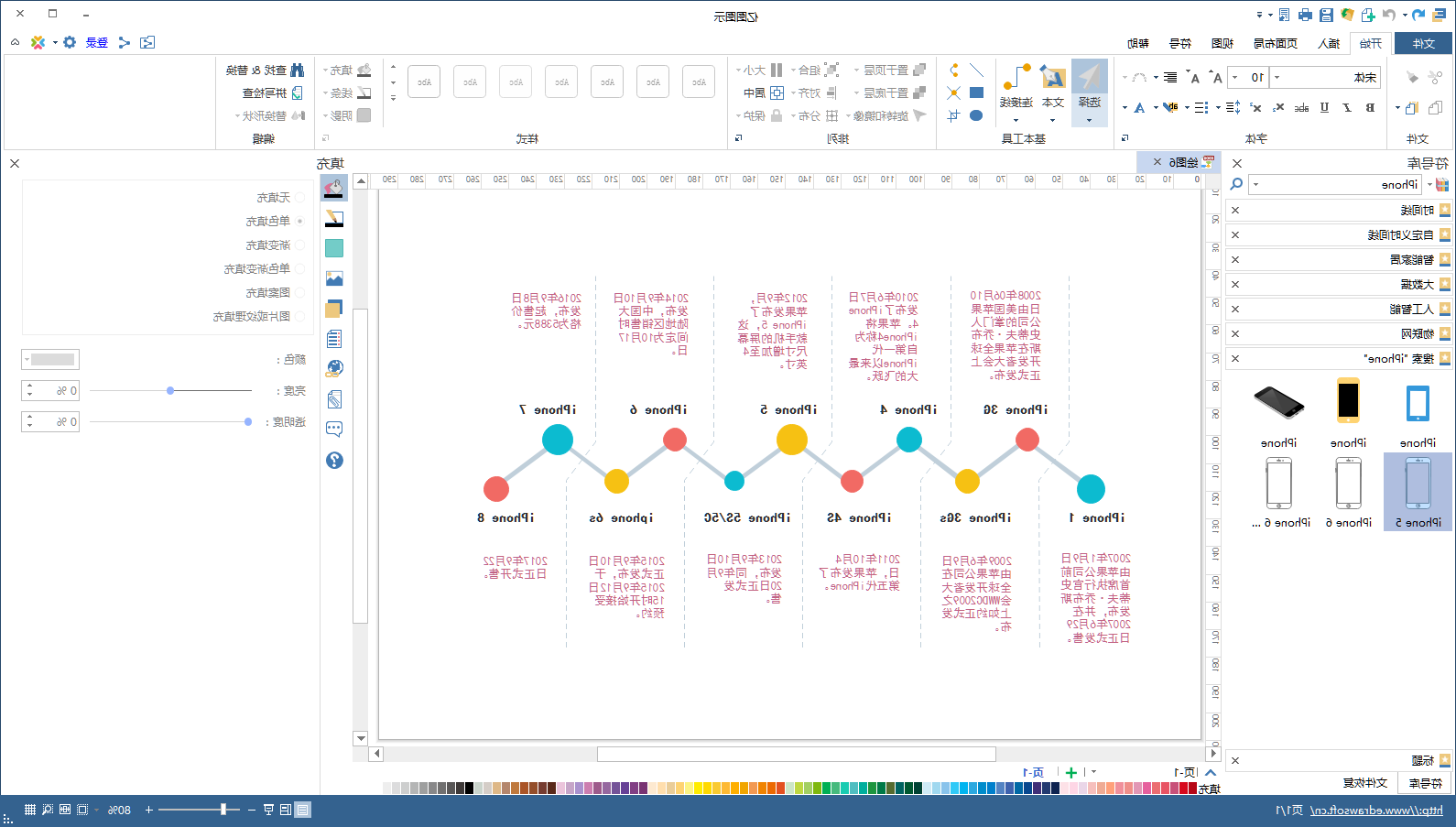Expand 线条 line dropdown in style group
1456x827 pixels.
coord(346,92)
